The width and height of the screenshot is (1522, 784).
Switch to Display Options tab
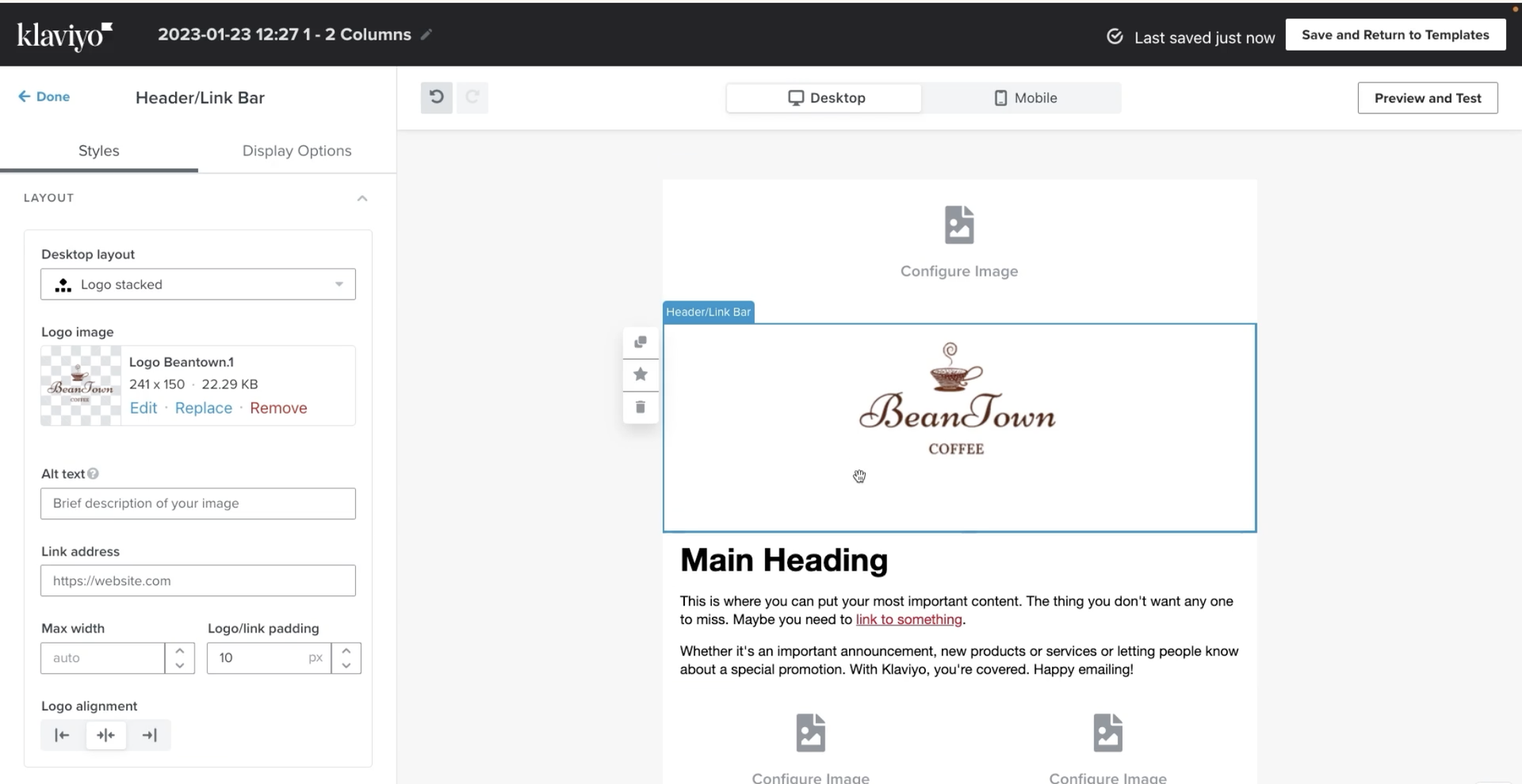(296, 151)
